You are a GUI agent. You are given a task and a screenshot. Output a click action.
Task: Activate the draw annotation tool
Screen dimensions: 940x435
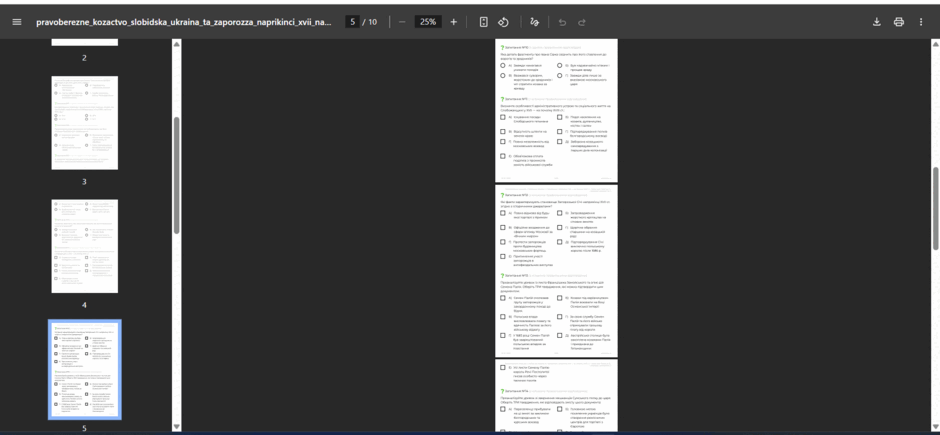(534, 22)
